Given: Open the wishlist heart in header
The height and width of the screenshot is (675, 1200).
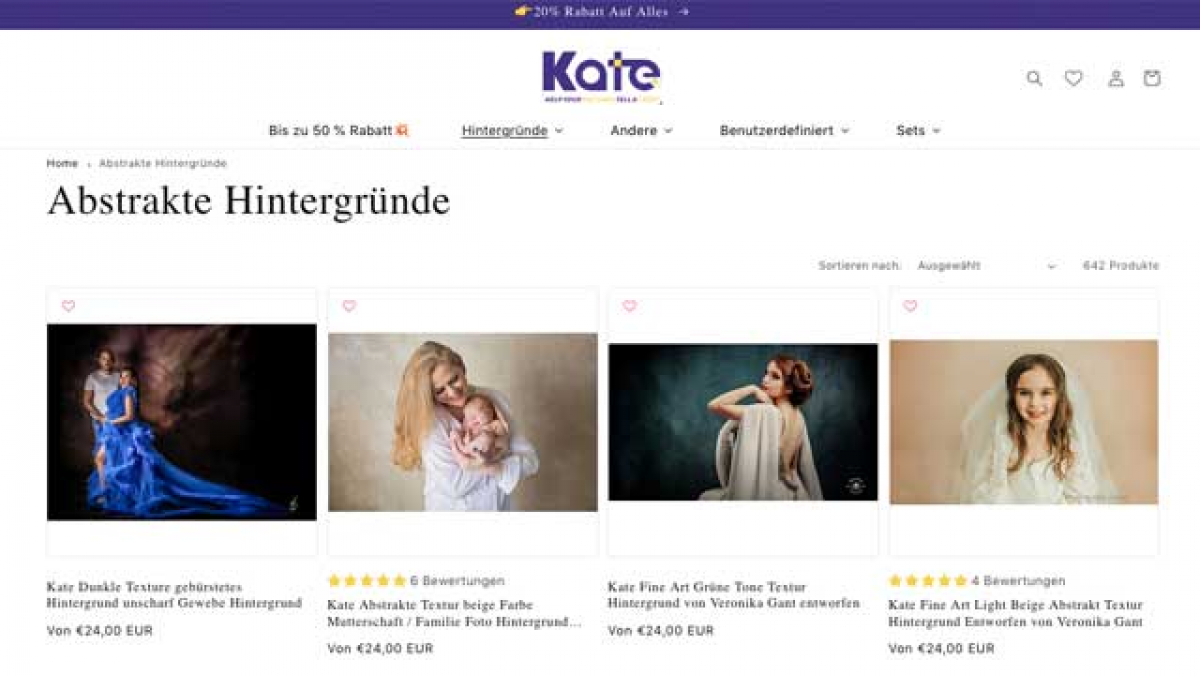Looking at the screenshot, I should click(1073, 78).
